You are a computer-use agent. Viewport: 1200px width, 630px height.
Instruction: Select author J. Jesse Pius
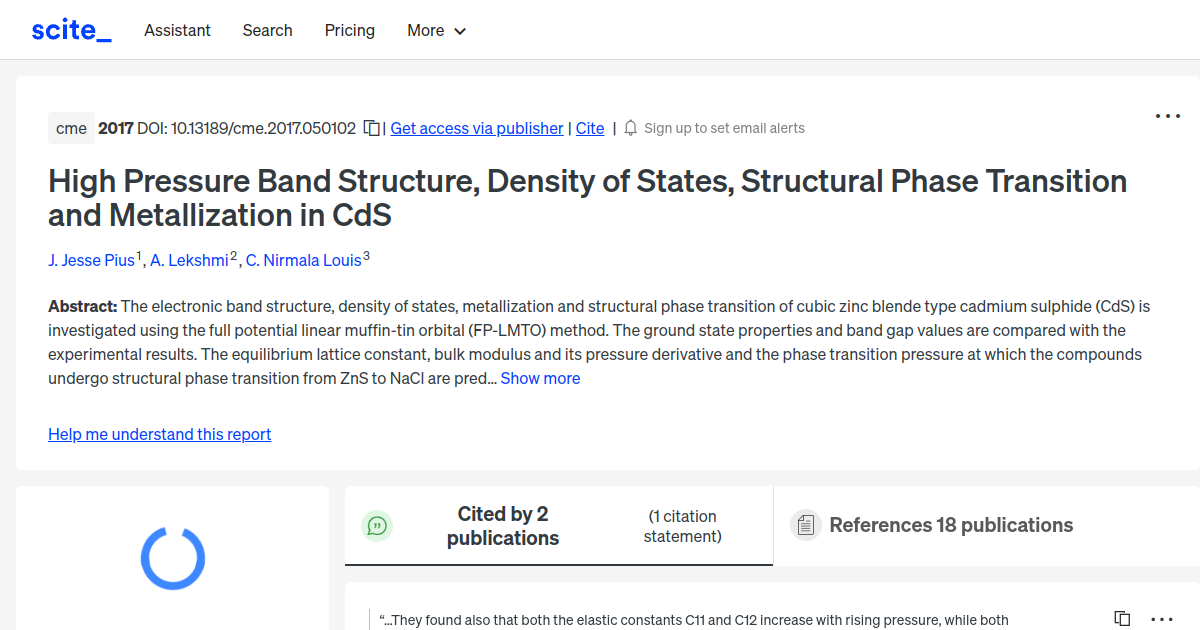click(92, 260)
